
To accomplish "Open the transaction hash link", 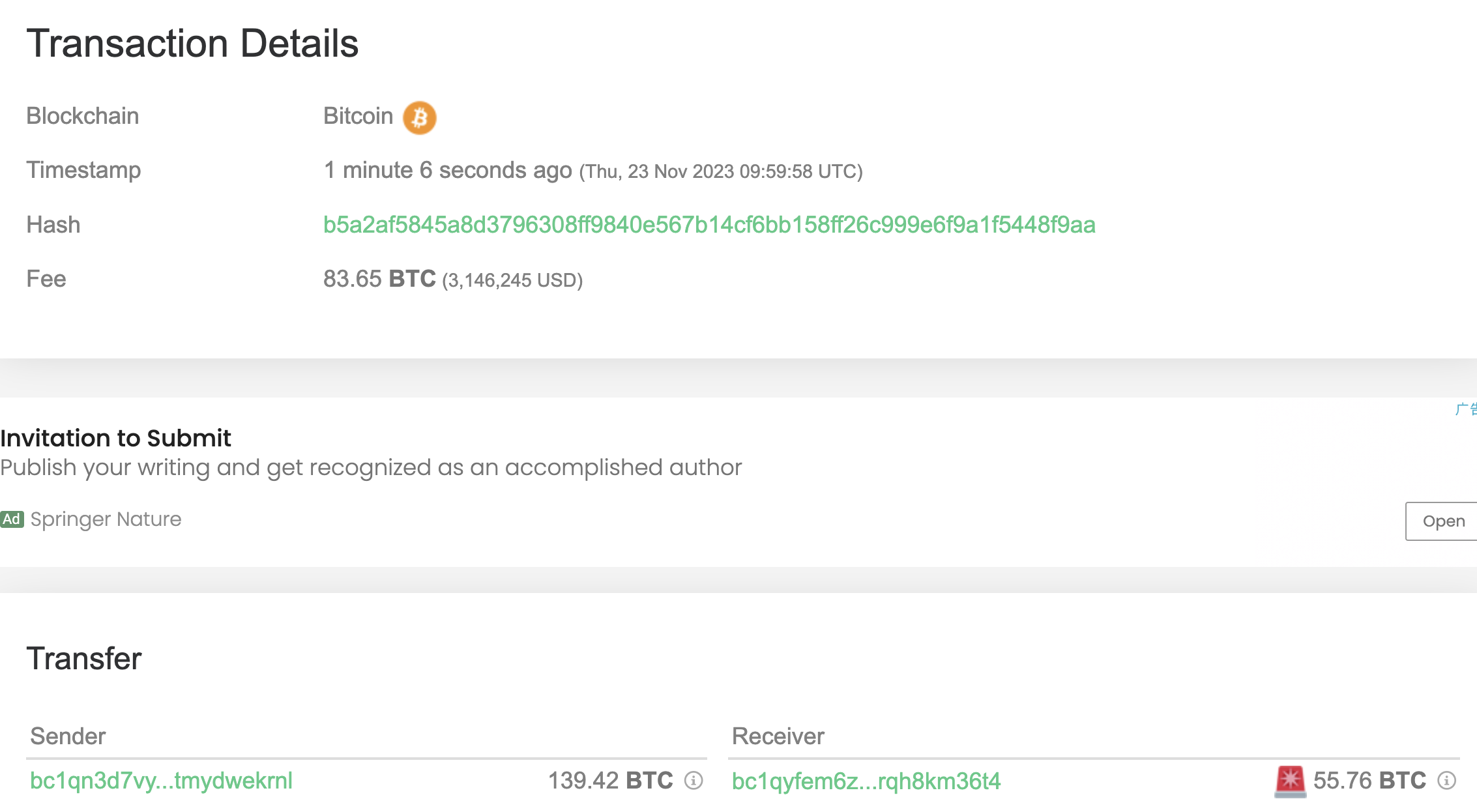I will (x=709, y=225).
